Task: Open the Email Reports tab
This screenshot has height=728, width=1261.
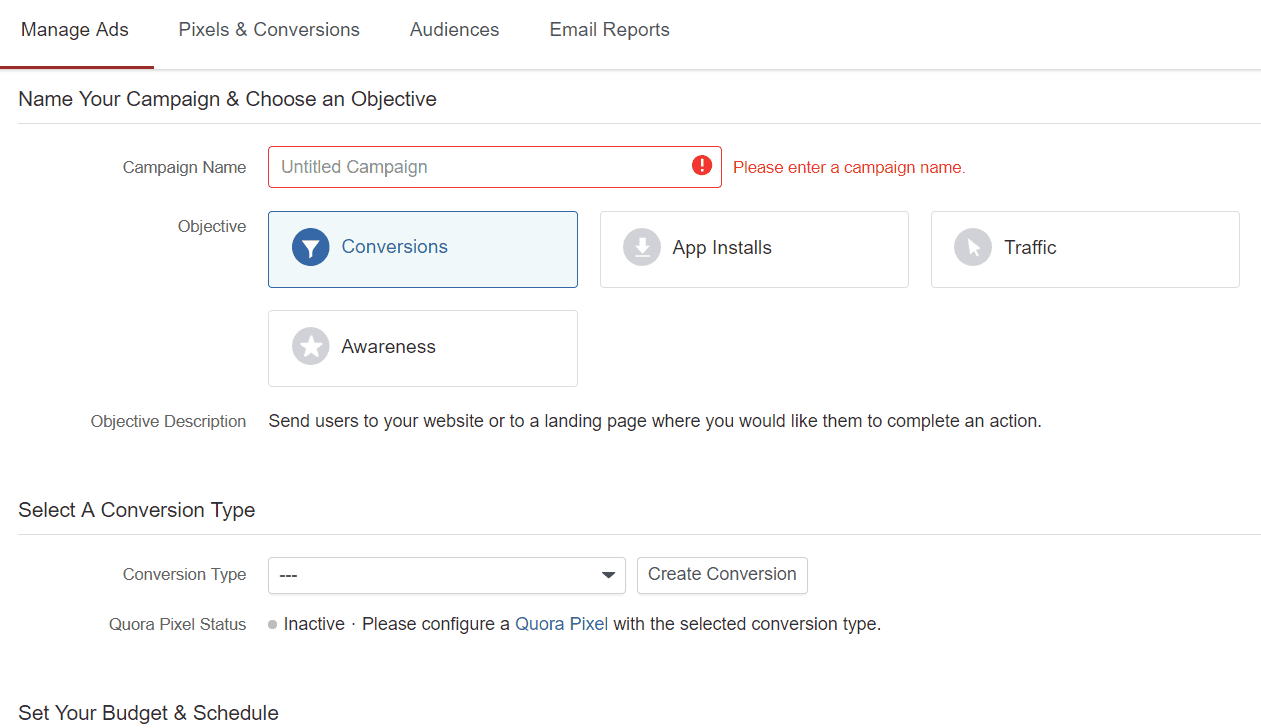Action: pos(609,29)
